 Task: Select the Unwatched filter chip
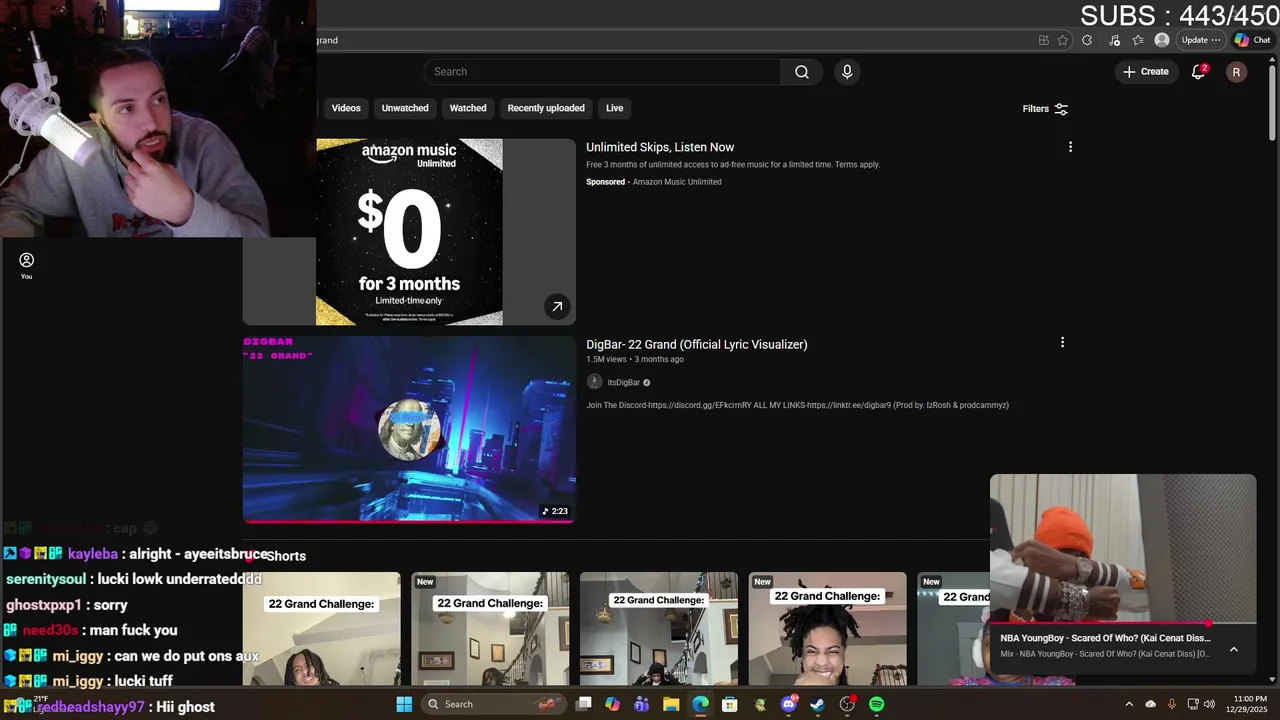coord(405,108)
